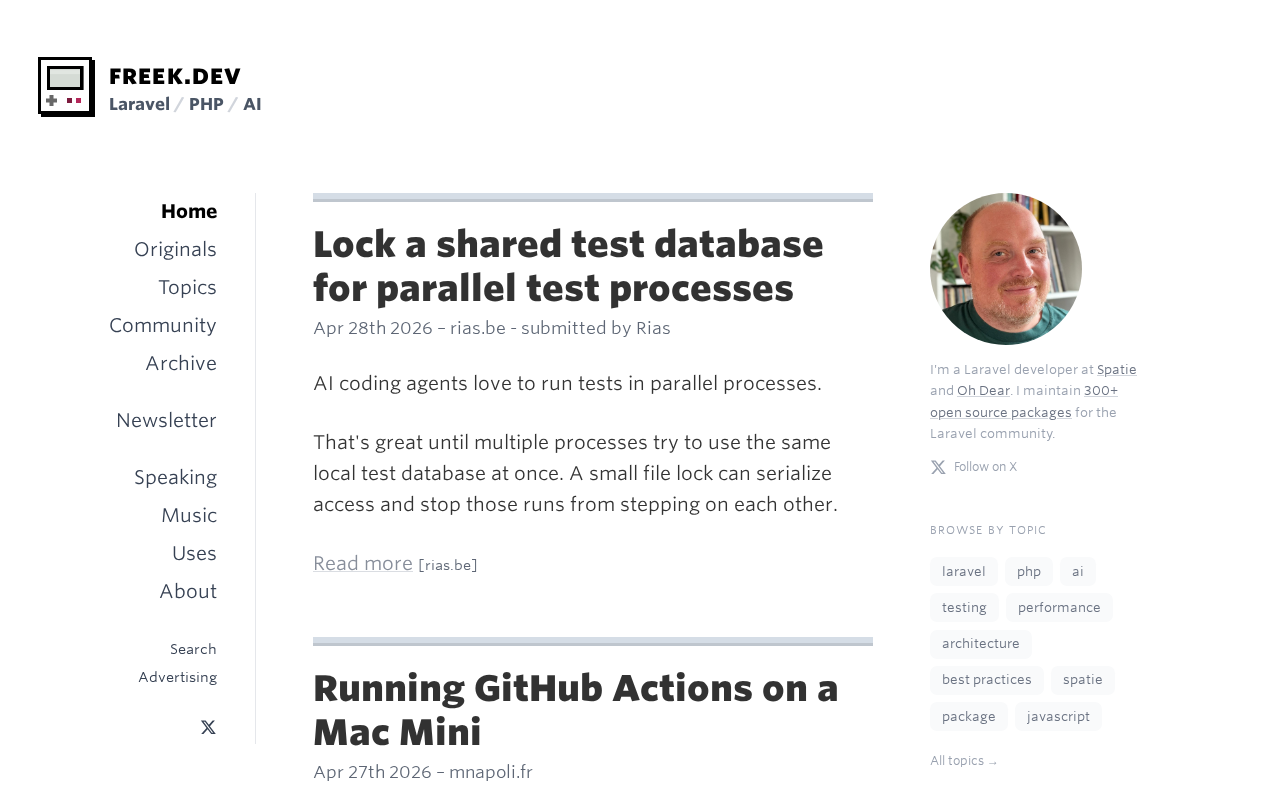Open the Oh Dear link in bio
This screenshot has width=1280, height=800.
983,390
